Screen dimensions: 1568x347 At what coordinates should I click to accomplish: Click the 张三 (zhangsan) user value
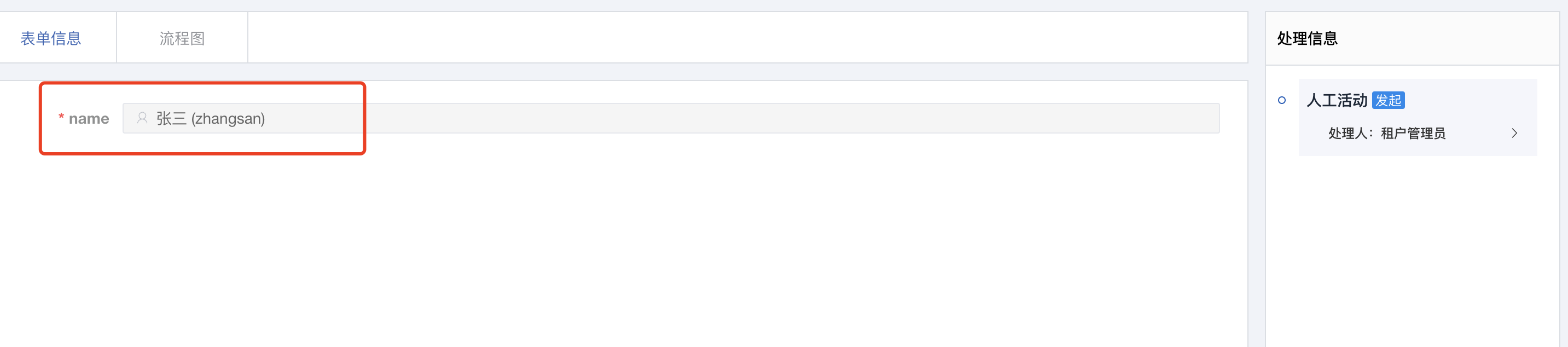210,118
